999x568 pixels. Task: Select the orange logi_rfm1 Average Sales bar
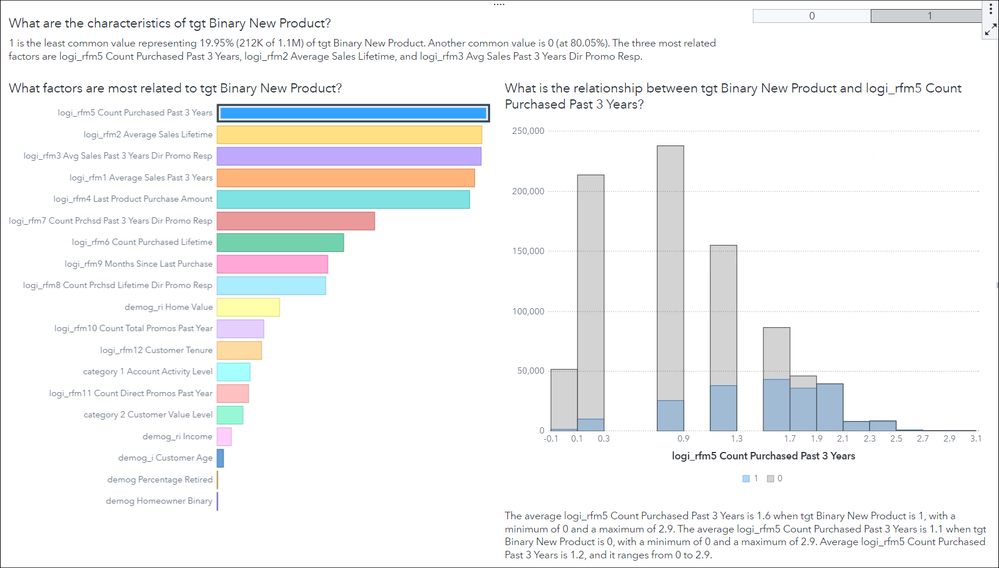tap(346, 177)
